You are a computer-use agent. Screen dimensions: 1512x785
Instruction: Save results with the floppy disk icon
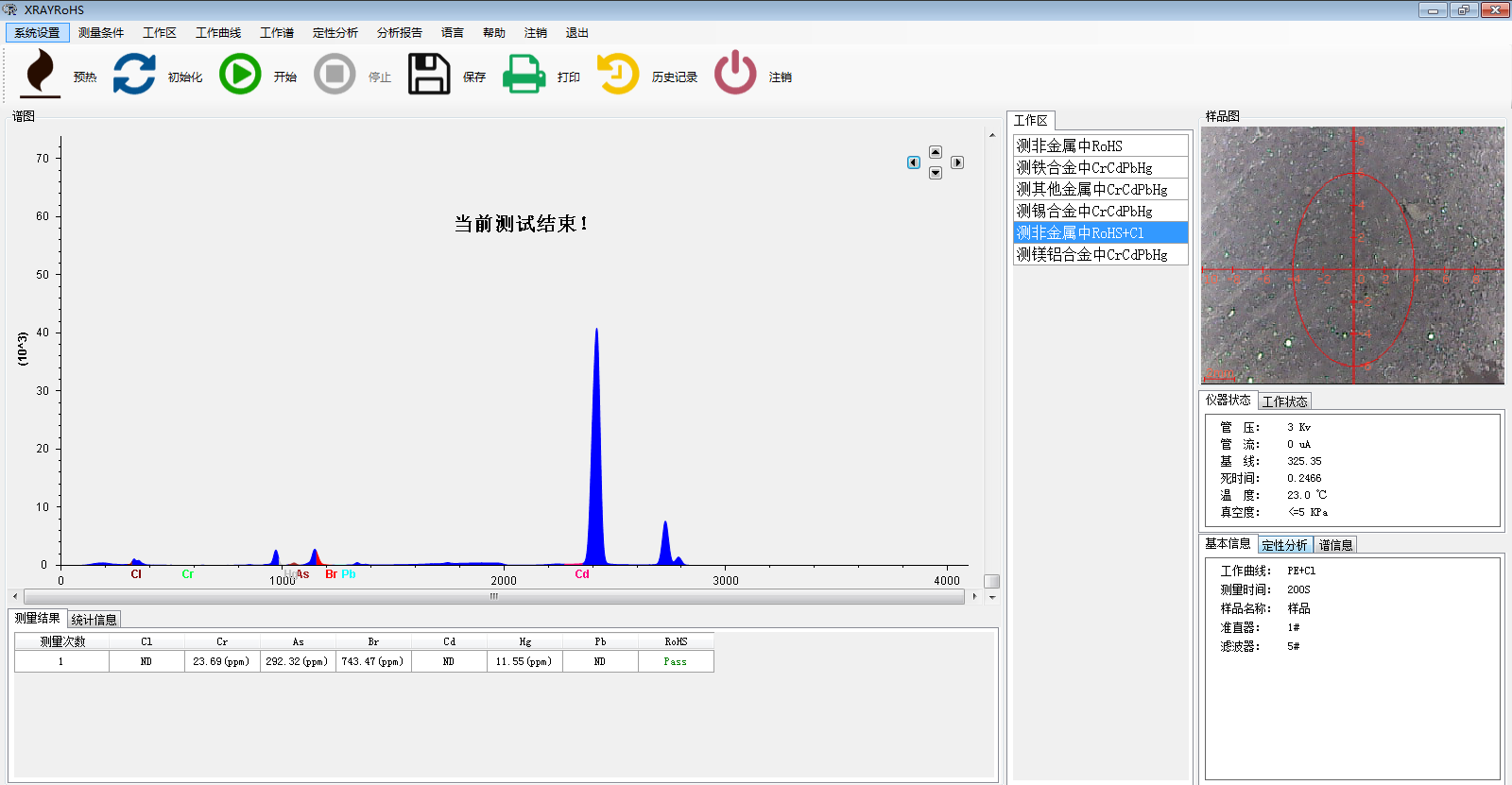(429, 74)
